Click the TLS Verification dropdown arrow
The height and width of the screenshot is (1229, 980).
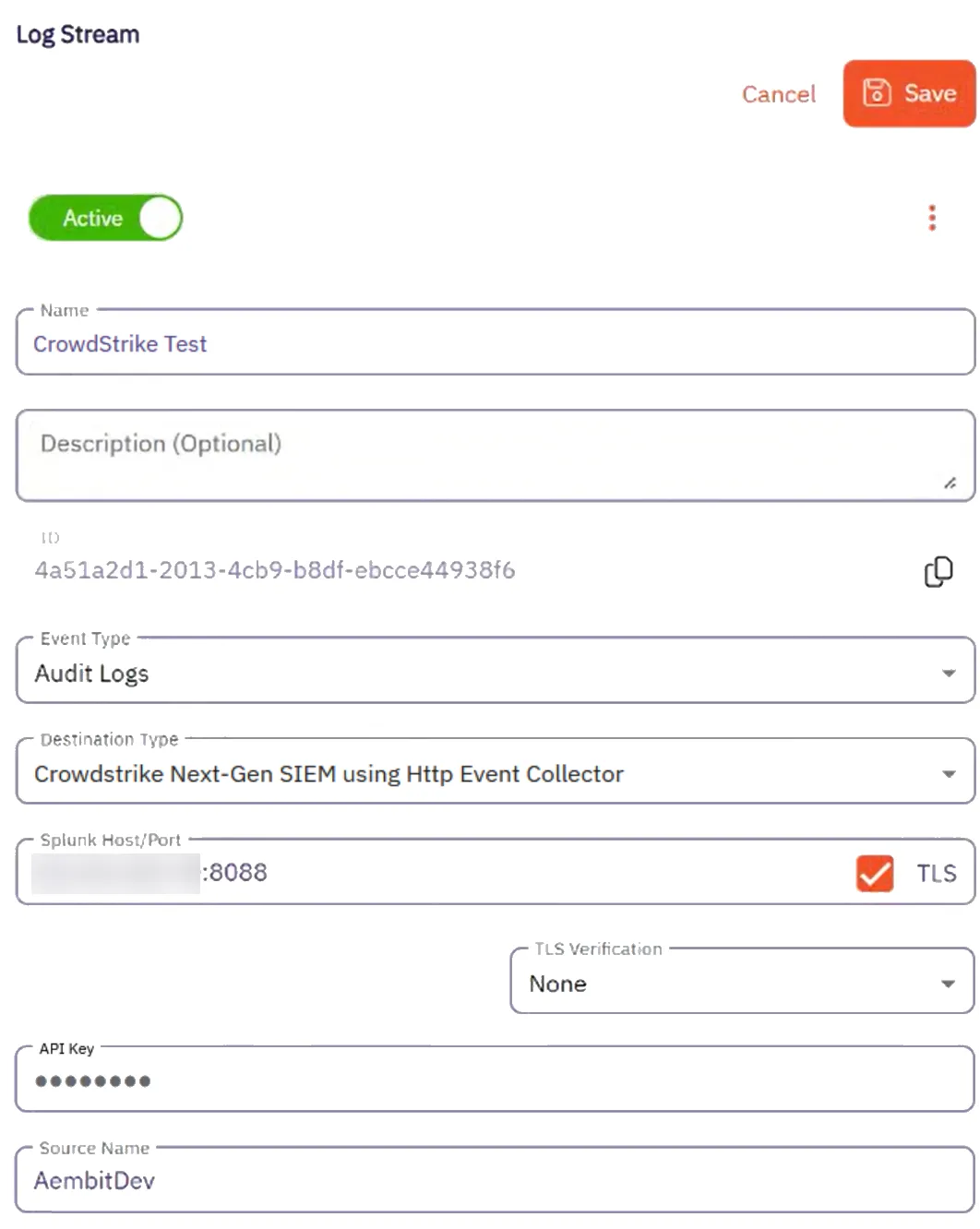(x=948, y=984)
